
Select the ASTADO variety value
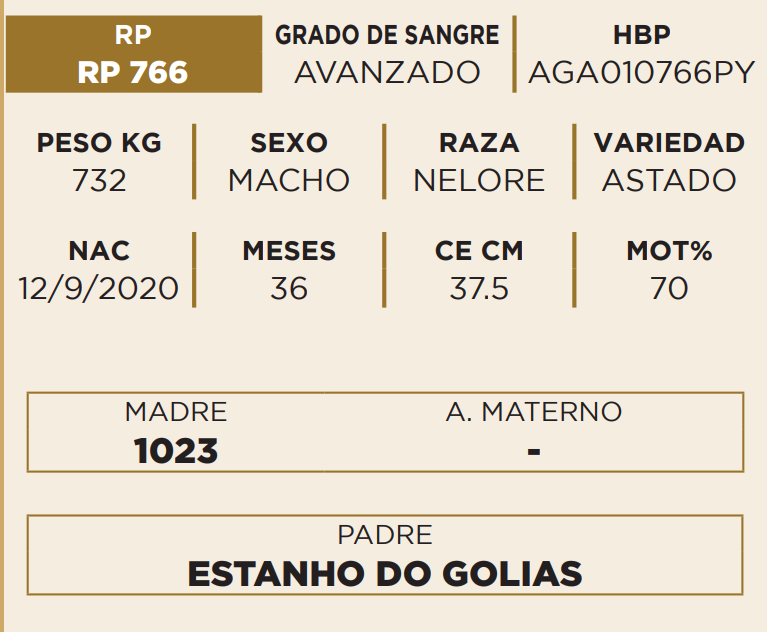[x=669, y=181]
